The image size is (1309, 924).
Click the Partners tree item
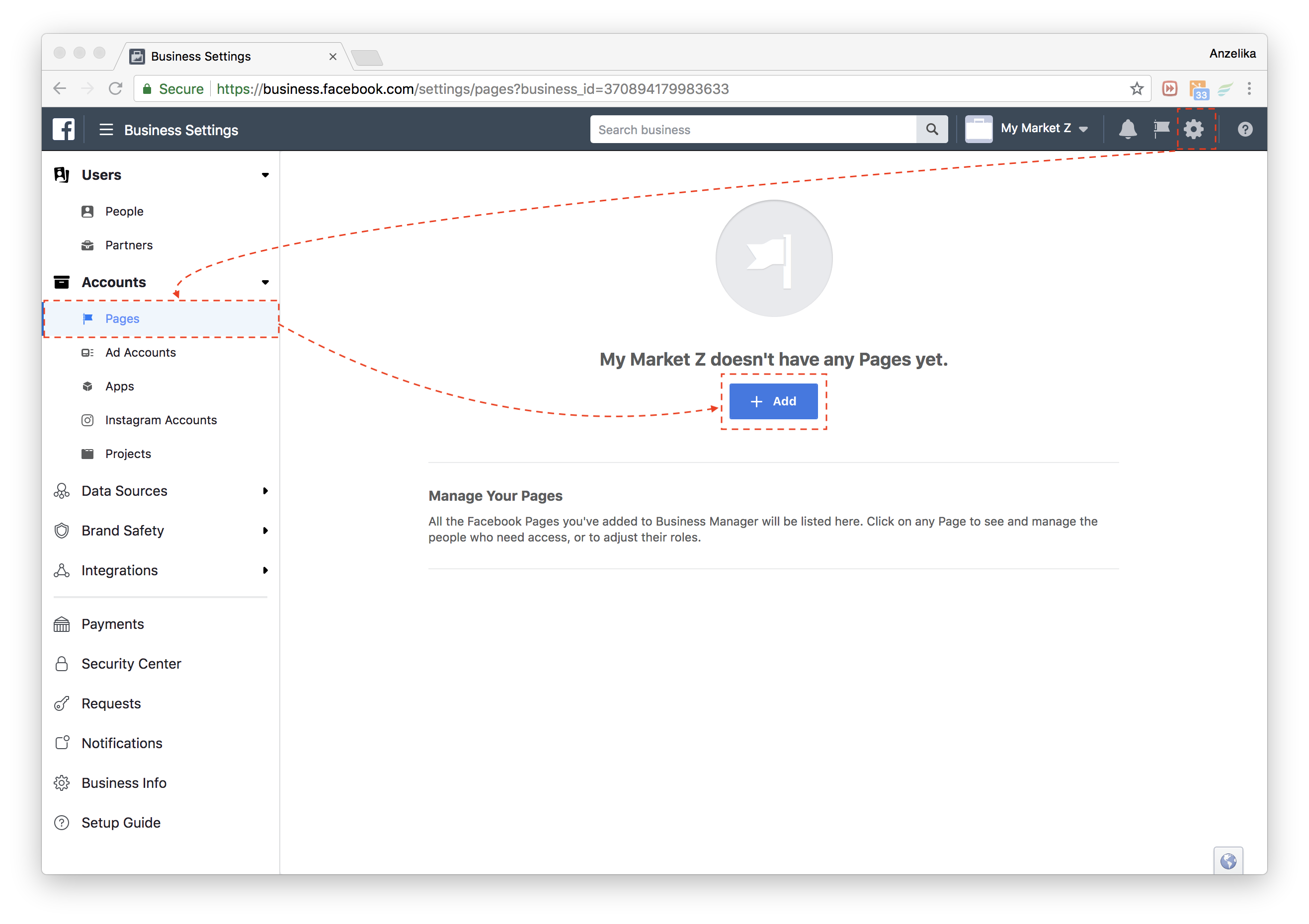point(130,245)
